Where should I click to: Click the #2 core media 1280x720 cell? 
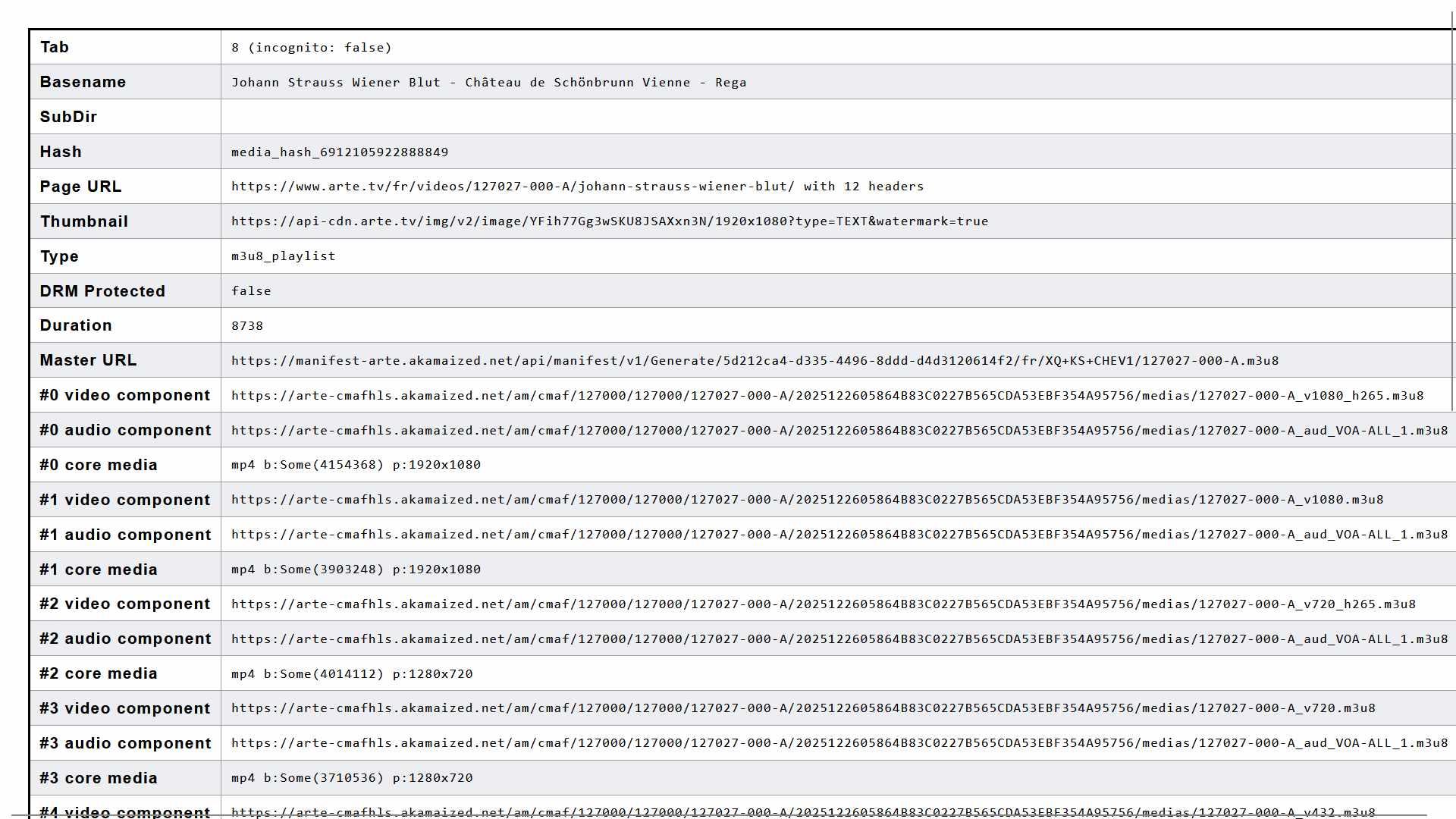352,674
